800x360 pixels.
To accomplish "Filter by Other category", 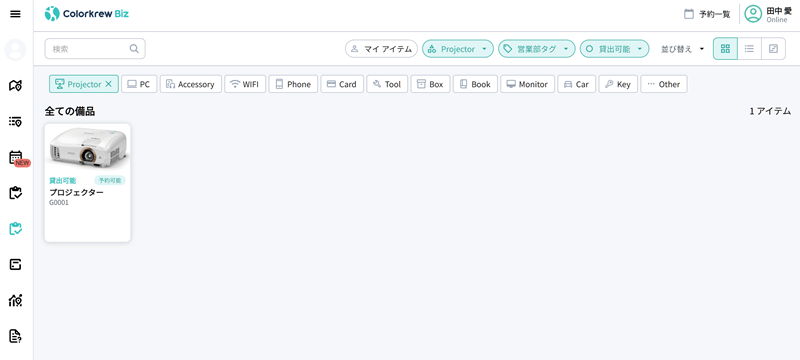I will tap(664, 84).
